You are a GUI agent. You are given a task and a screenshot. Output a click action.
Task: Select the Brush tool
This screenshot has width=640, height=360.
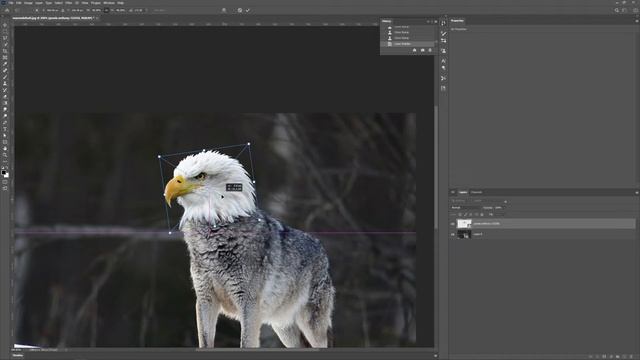(x=5, y=77)
